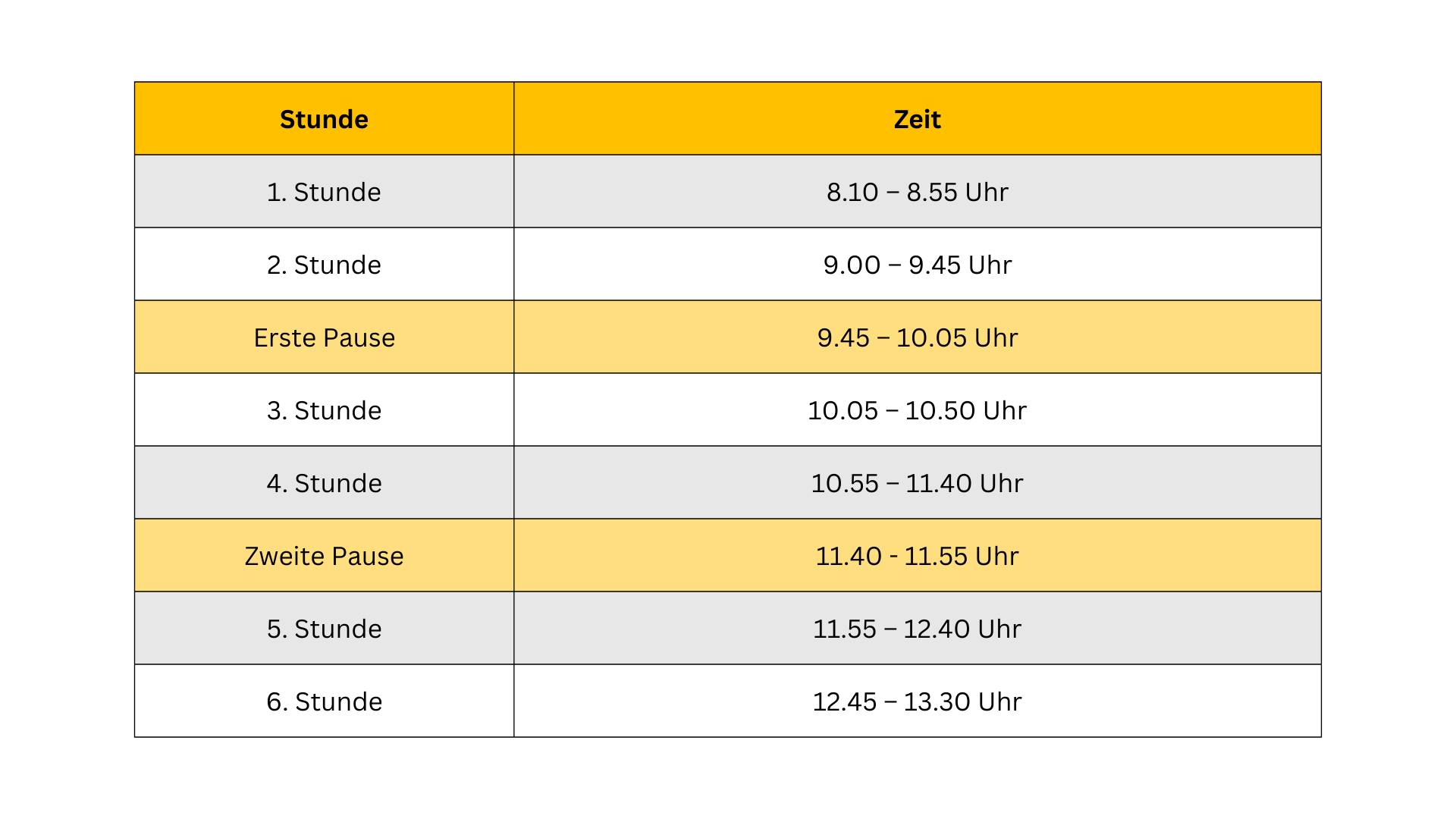Select the 1. Stunde cell
Screen dimensions: 1456x819
pyautogui.click(x=324, y=191)
